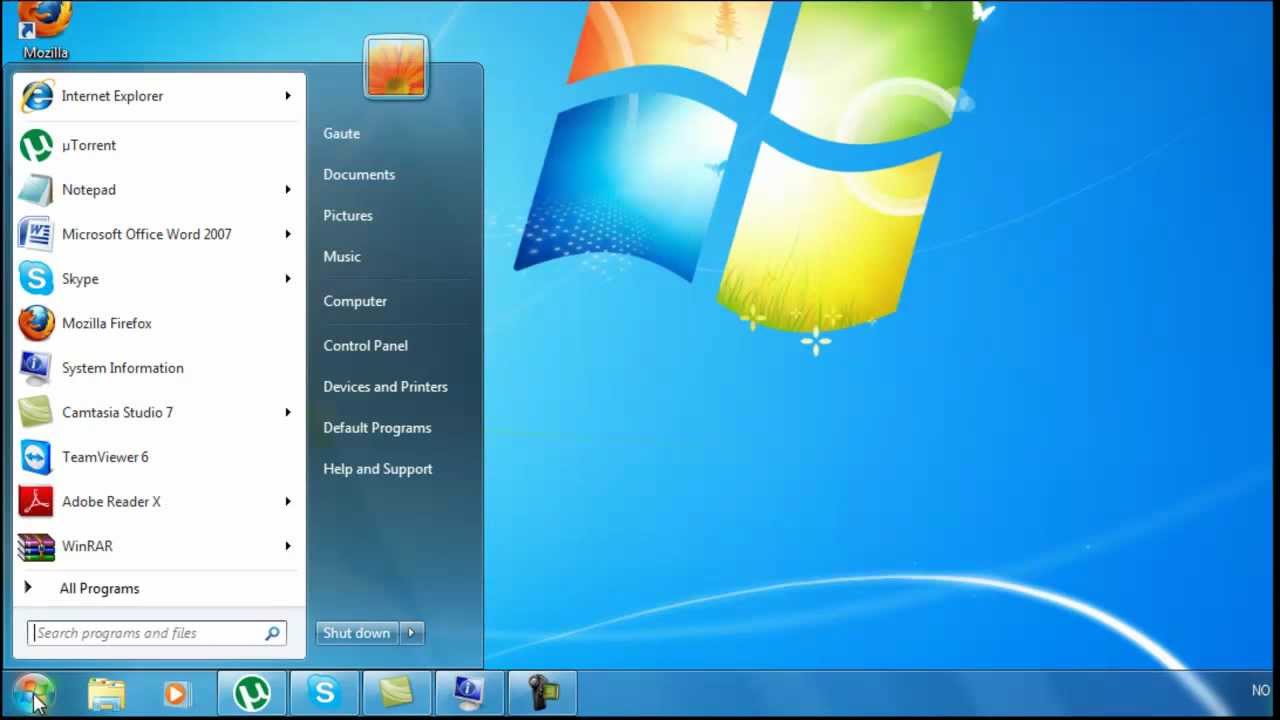Open Documents from Start menu
The image size is (1280, 720).
(x=359, y=174)
